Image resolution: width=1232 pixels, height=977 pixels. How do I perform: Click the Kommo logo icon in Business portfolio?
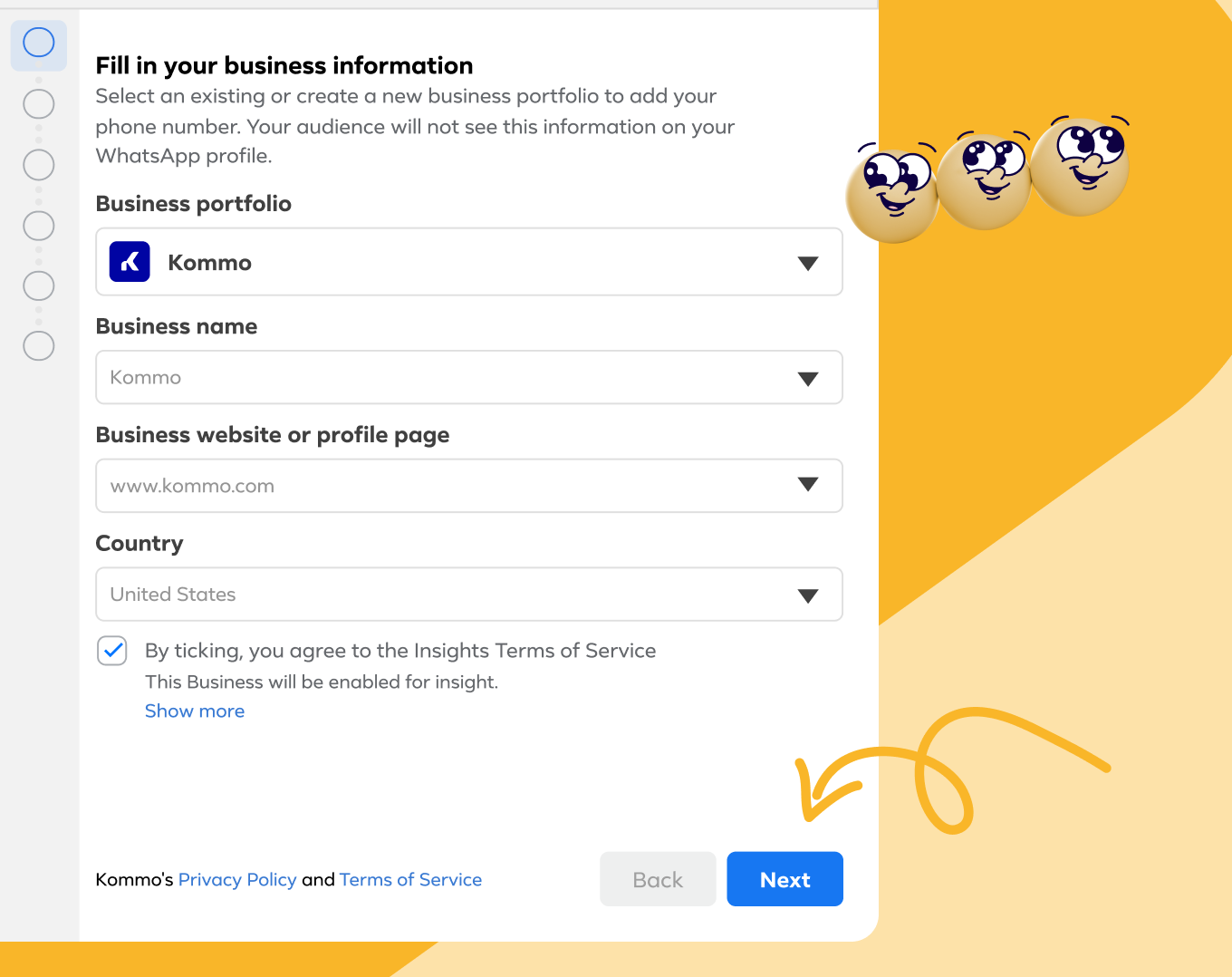[130, 262]
